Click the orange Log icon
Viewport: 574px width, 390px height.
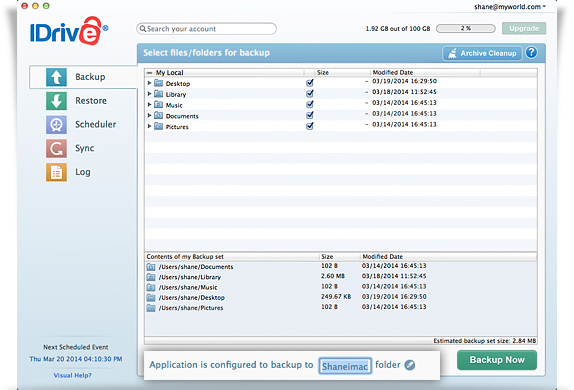point(56,172)
